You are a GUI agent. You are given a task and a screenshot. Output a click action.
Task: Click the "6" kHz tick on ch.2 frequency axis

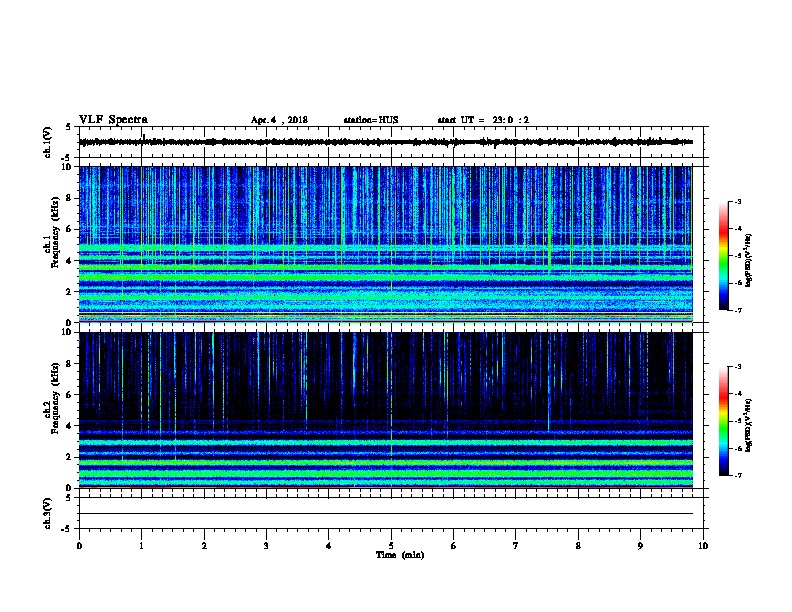(69, 395)
